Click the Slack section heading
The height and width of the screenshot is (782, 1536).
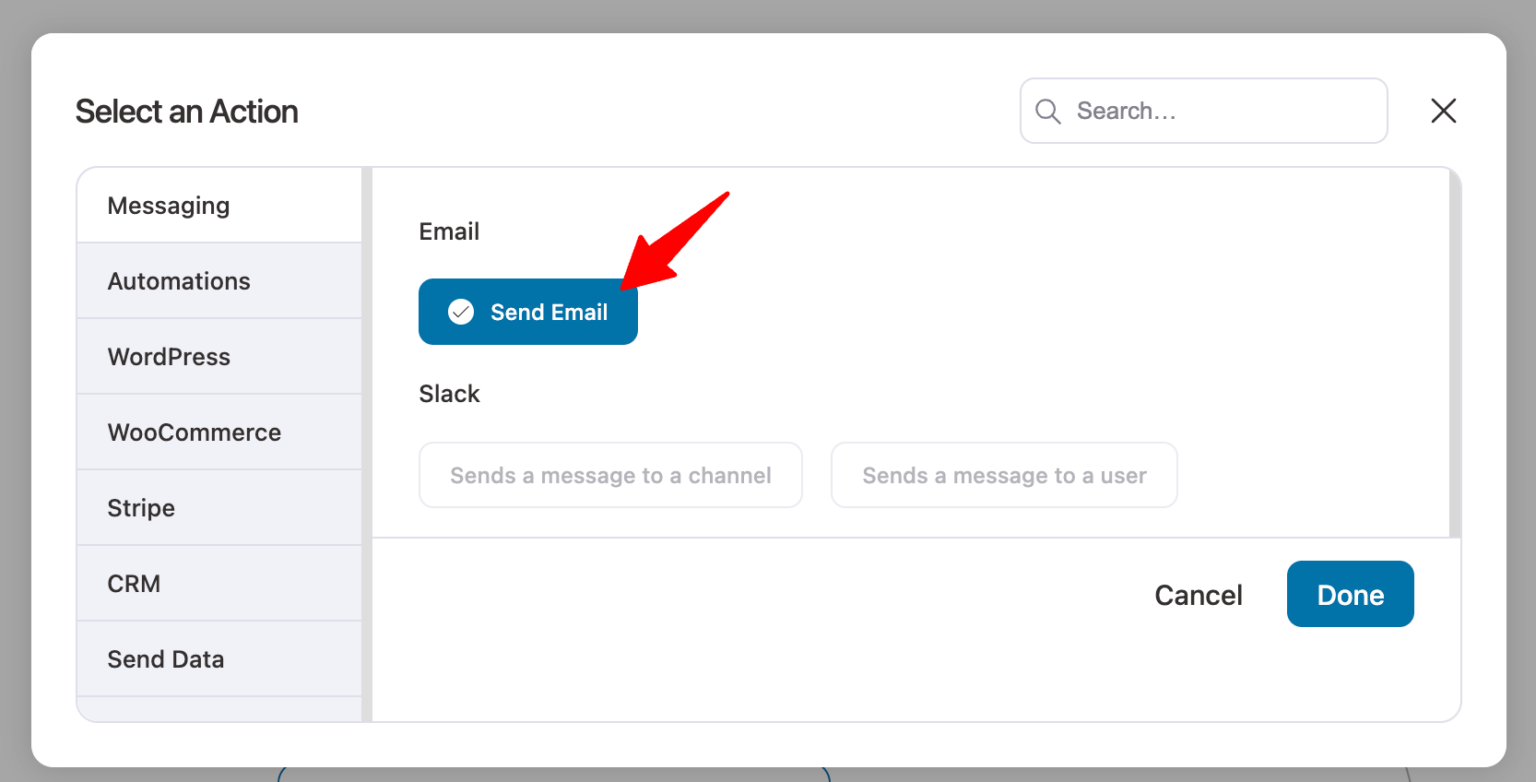pos(449,393)
